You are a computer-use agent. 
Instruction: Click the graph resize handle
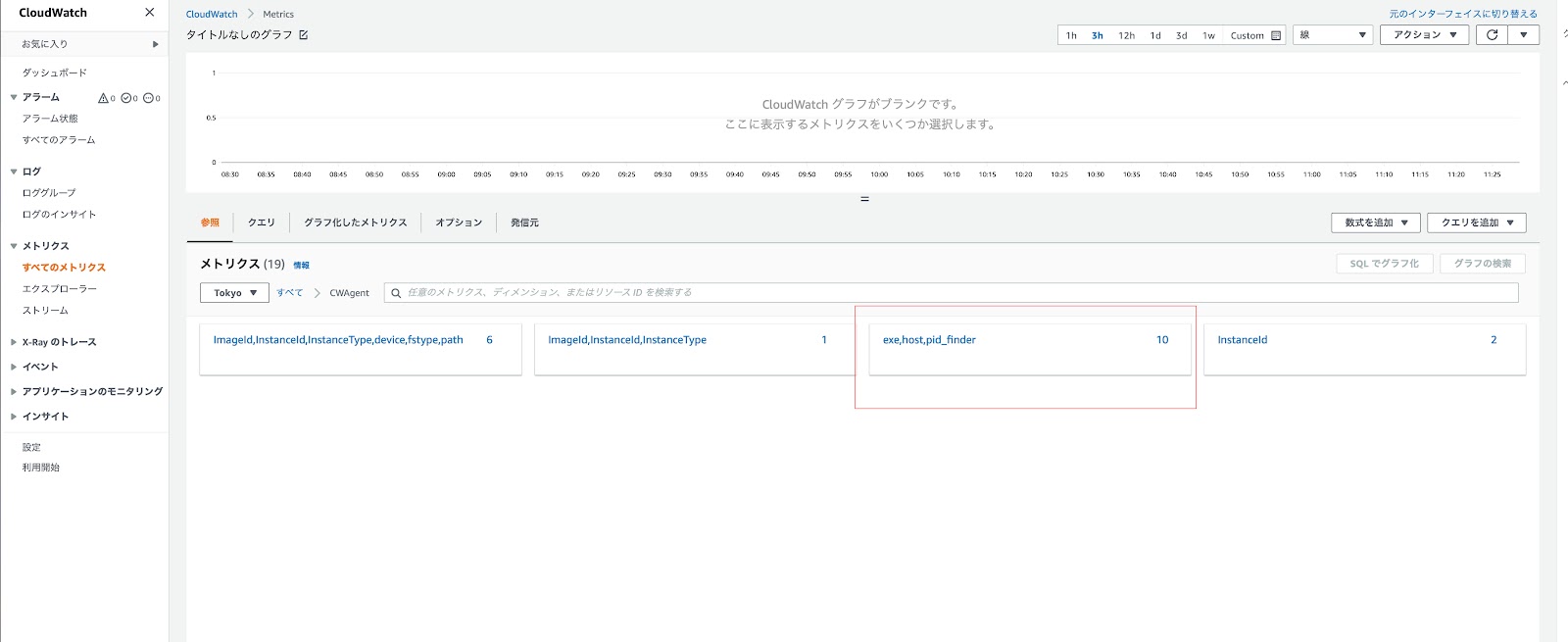[864, 199]
